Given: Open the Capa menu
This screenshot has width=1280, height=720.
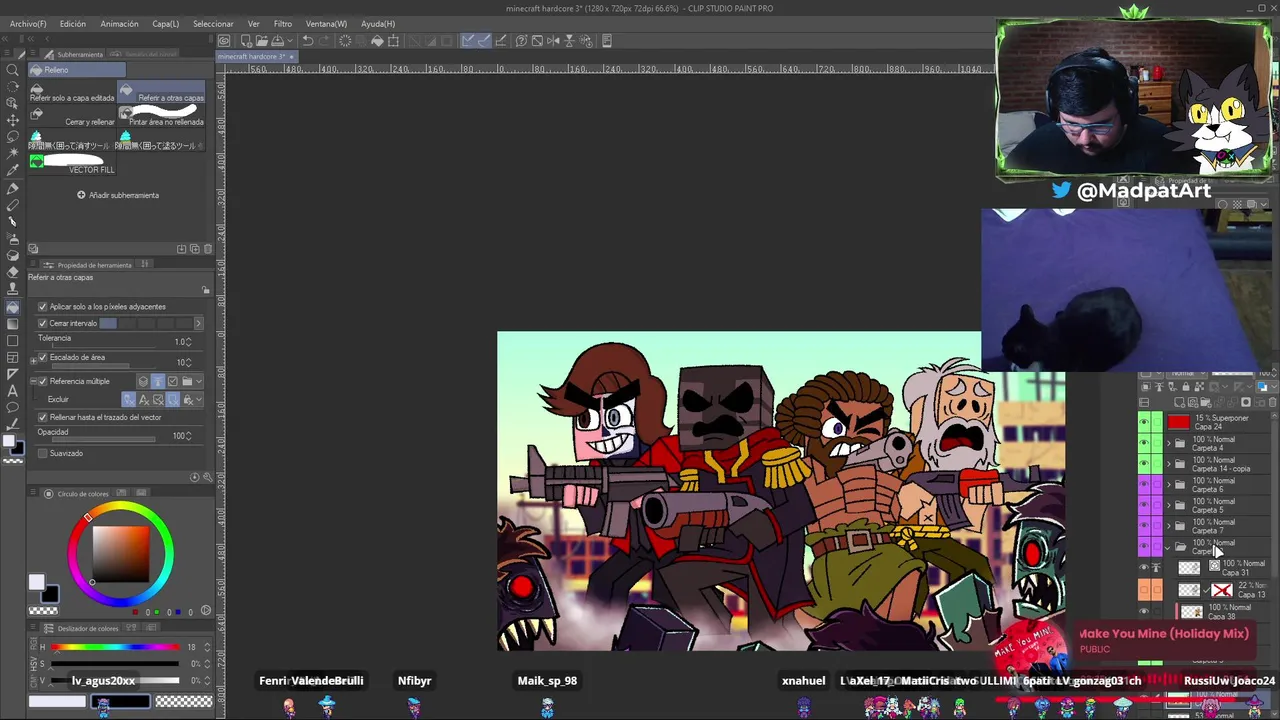Looking at the screenshot, I should point(165,24).
